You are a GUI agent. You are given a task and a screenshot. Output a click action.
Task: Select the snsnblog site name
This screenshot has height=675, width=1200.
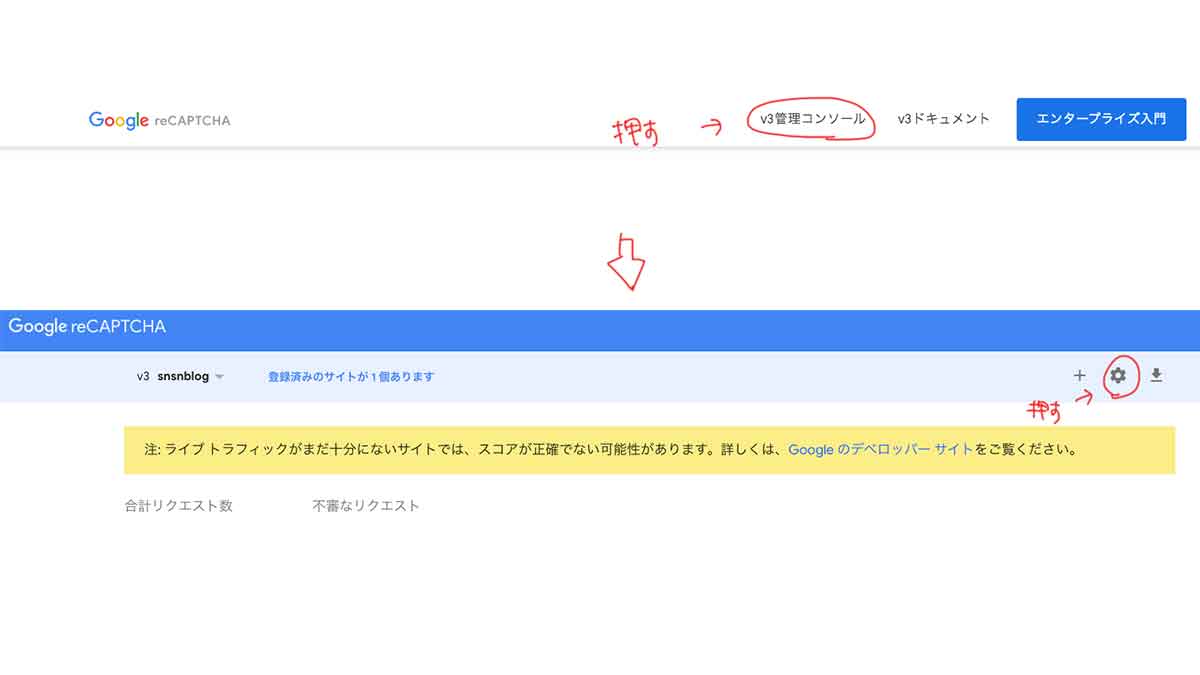pos(183,376)
